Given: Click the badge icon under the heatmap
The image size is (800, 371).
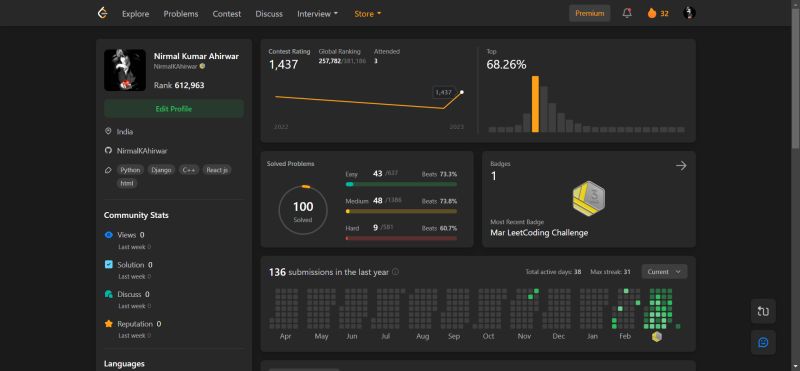Looking at the screenshot, I should click(x=657, y=336).
